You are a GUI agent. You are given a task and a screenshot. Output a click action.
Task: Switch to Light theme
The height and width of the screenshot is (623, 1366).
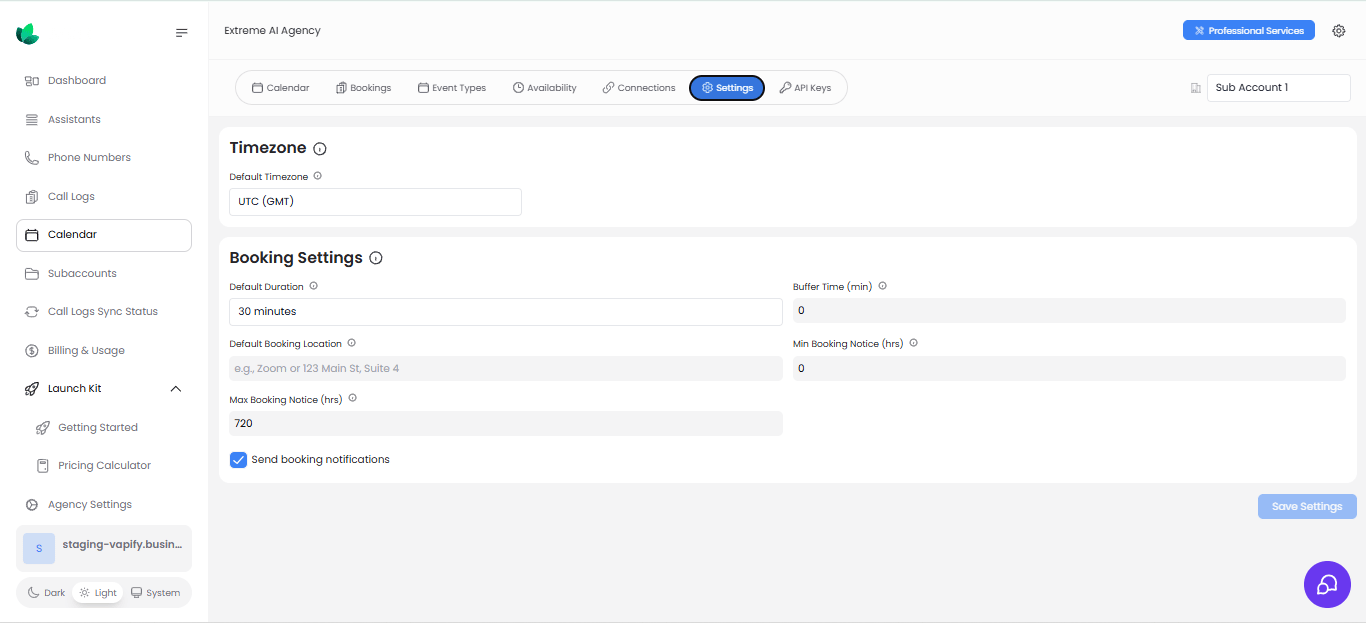(98, 593)
